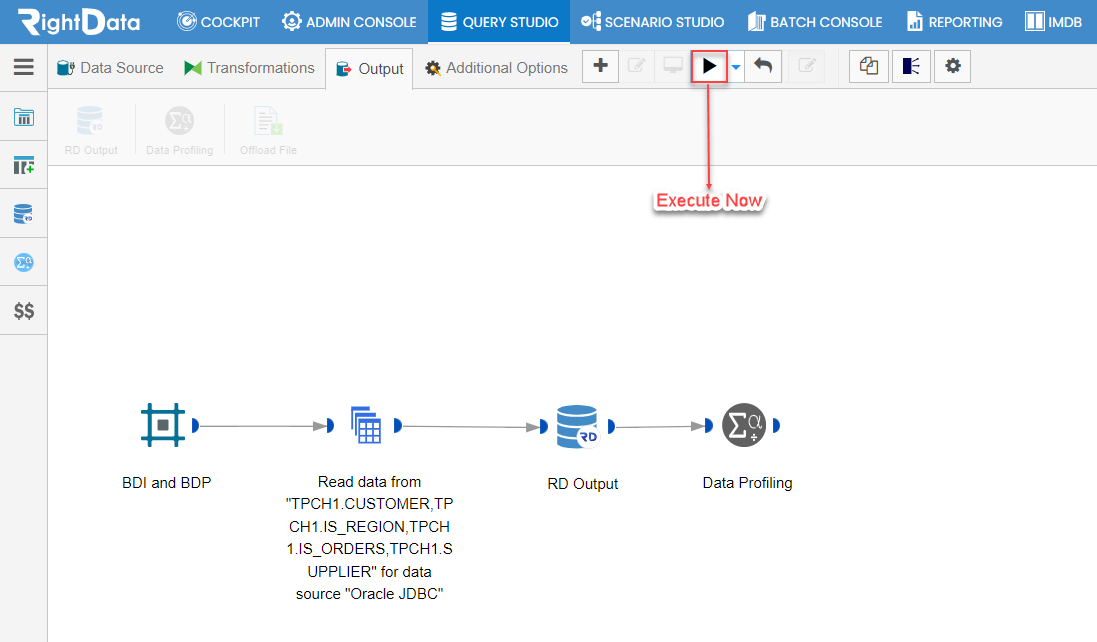Viewport: 1097px width, 642px height.
Task: Open the Transformations tab
Action: point(249,68)
